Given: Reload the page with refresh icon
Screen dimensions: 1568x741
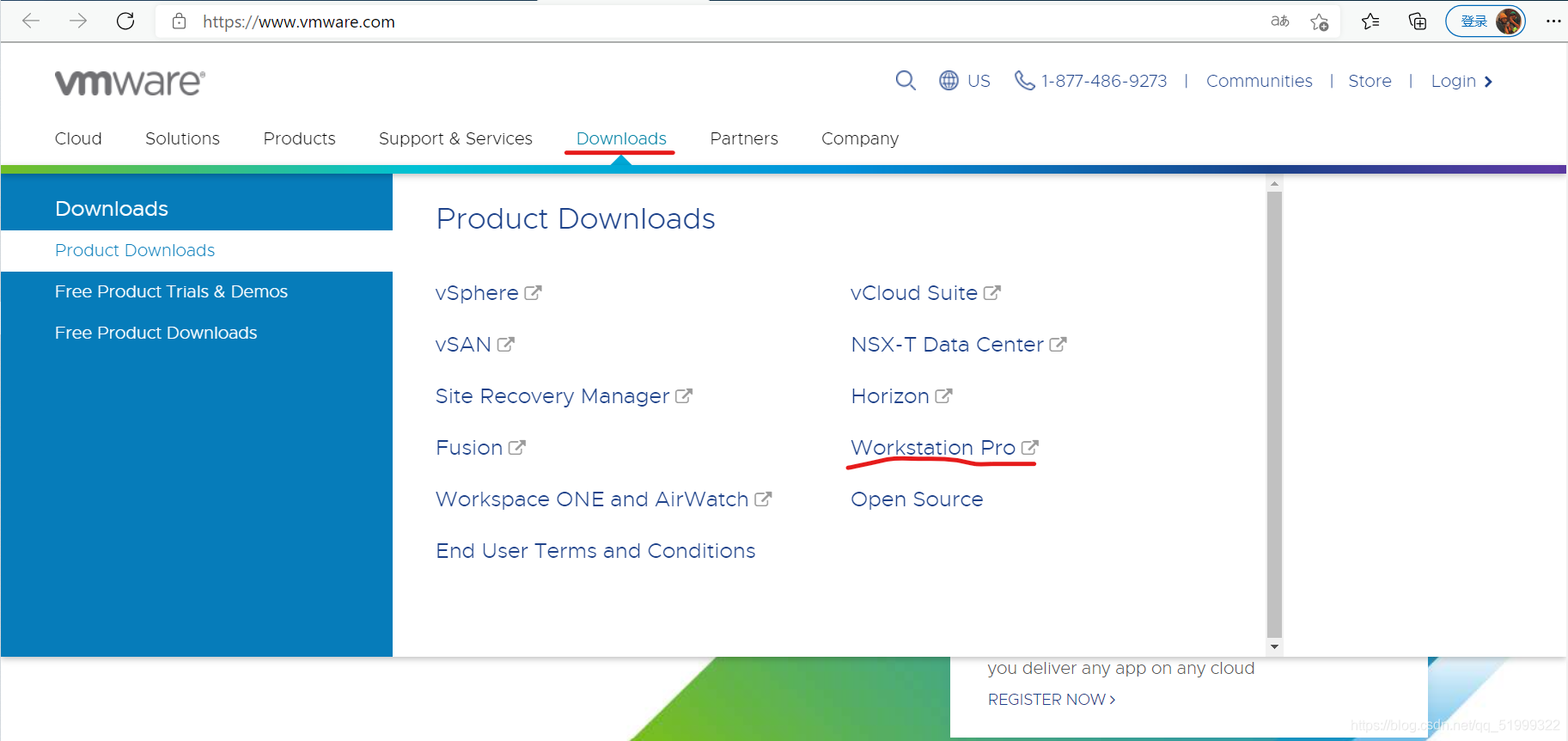Looking at the screenshot, I should coord(125,21).
